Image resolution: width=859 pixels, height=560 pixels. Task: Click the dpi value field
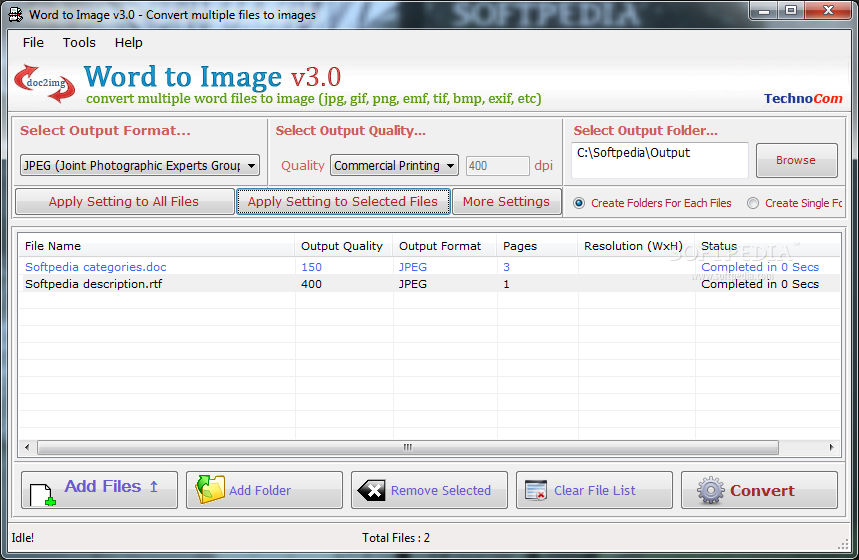click(497, 166)
